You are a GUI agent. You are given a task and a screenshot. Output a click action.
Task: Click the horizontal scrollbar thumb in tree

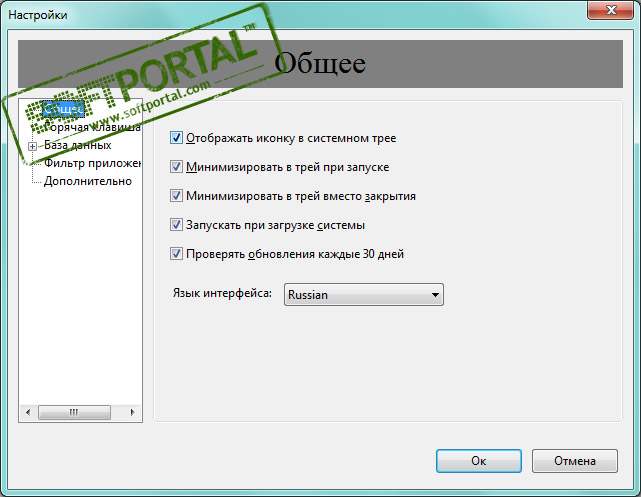click(74, 412)
